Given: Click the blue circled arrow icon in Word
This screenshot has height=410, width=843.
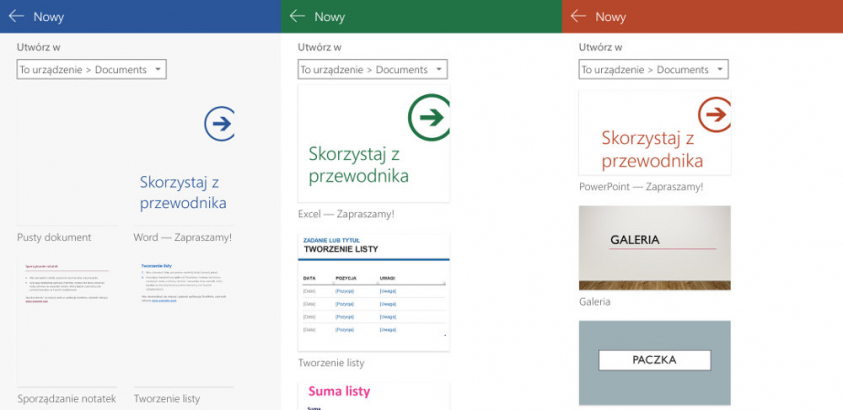Looking at the screenshot, I should (220, 124).
